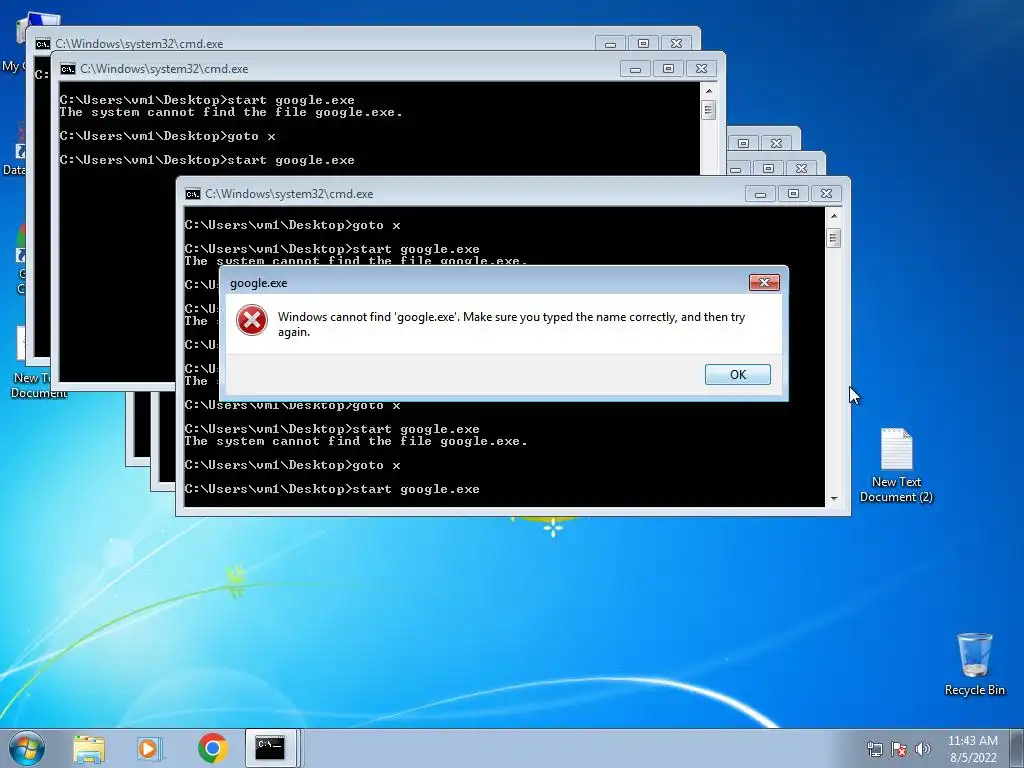Open the Recycle Bin desktop icon
Screen dimensions: 1024x768
974,664
